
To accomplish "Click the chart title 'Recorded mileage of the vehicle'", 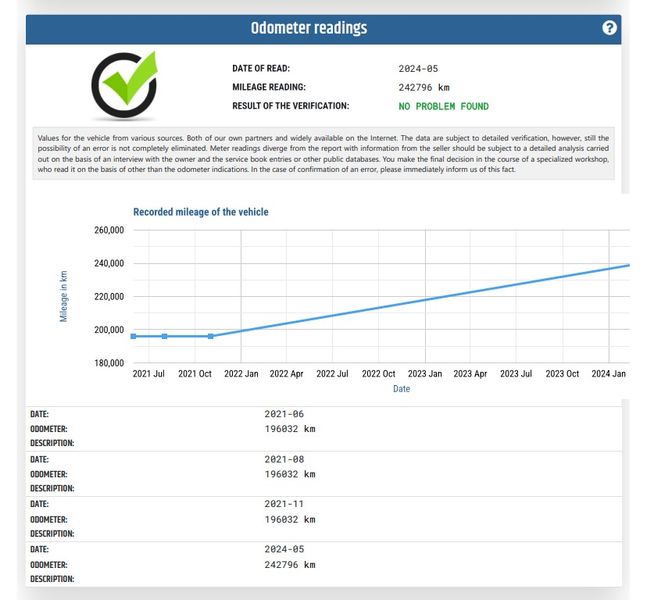I will (201, 212).
